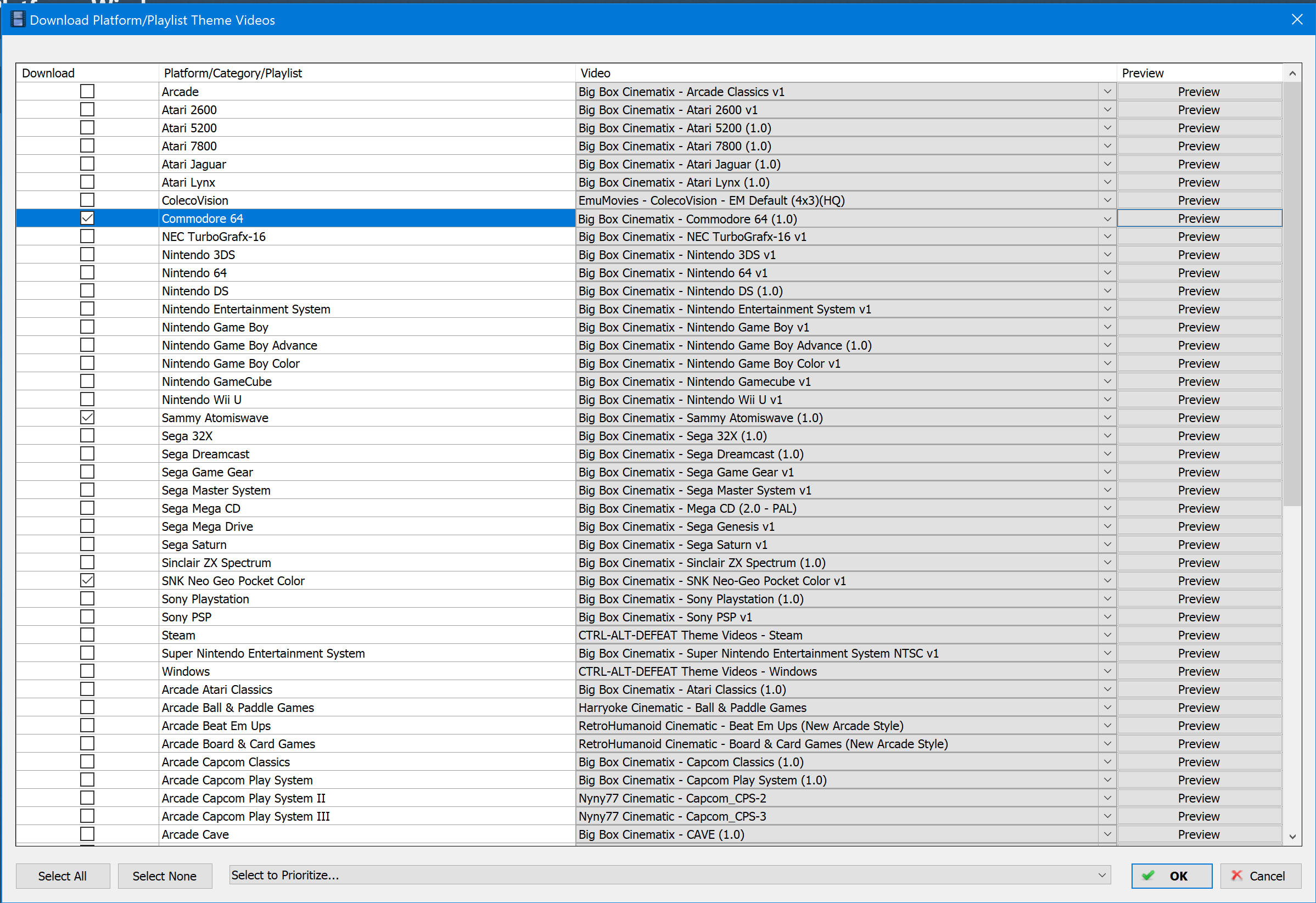Tick the Steam download checkbox

click(87, 635)
